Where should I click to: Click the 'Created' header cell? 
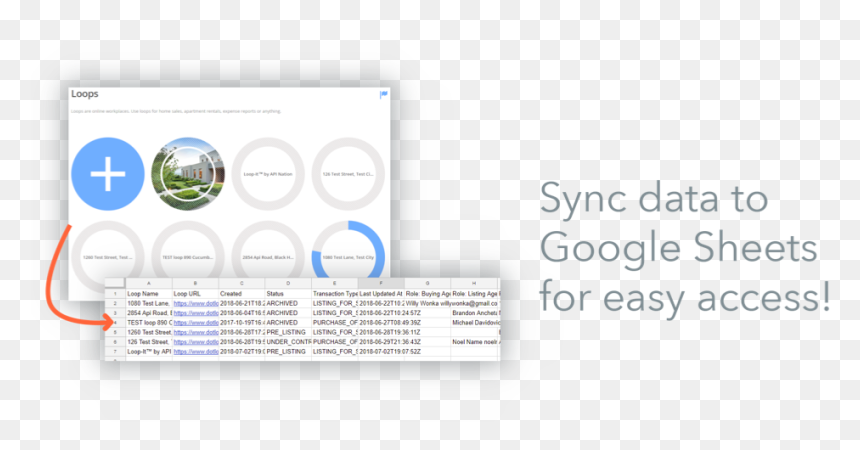coord(242,294)
